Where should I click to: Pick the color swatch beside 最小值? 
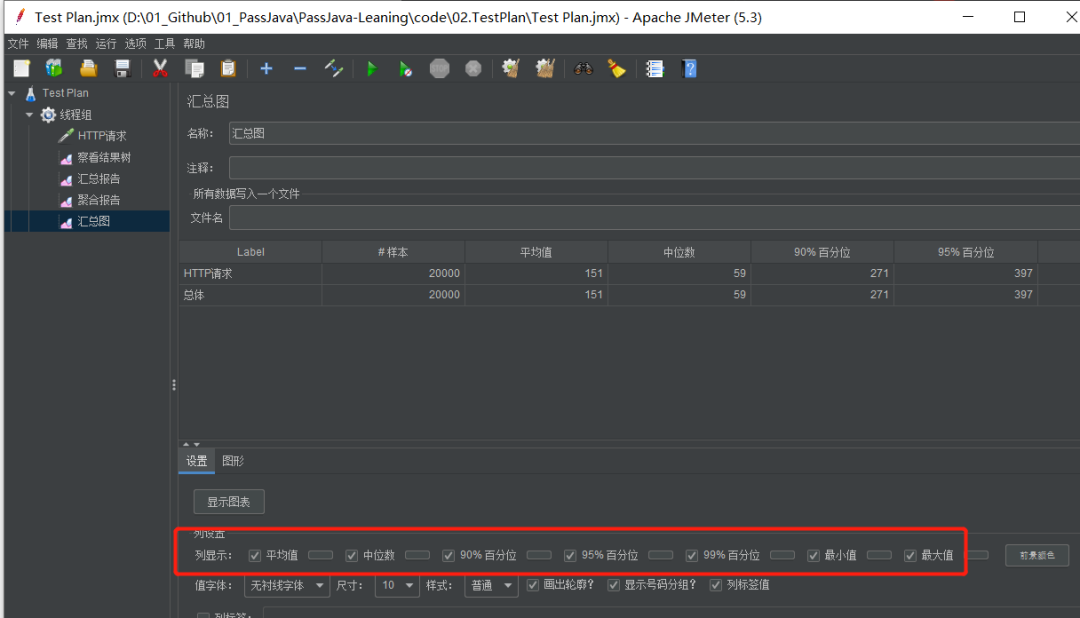click(879, 555)
